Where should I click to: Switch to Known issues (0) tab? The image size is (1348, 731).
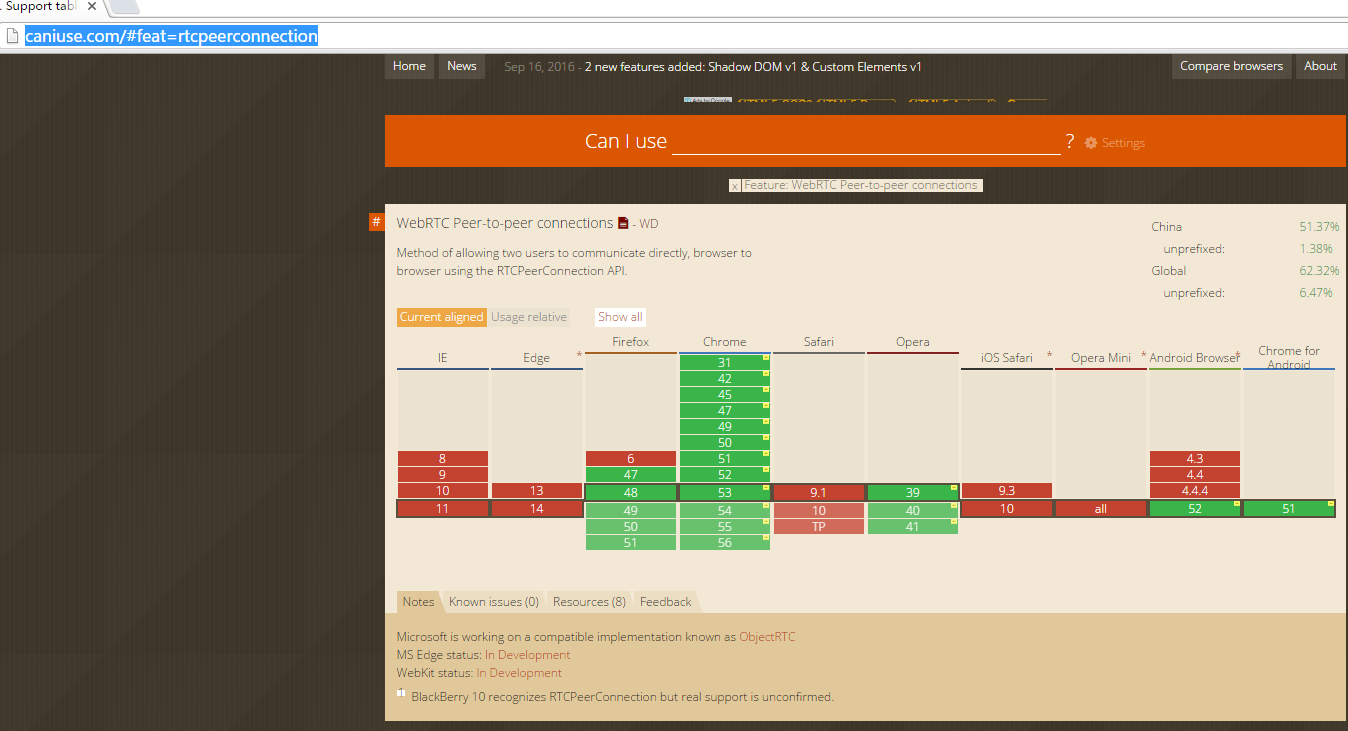click(x=494, y=602)
